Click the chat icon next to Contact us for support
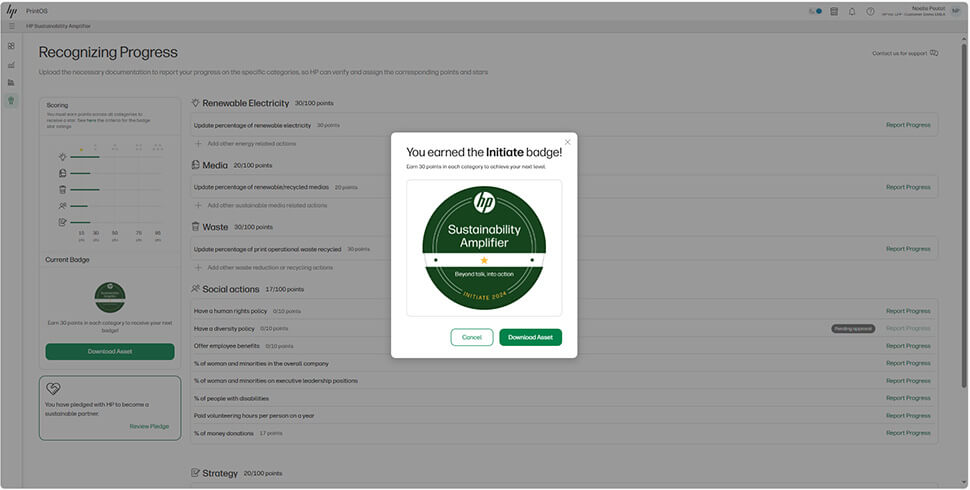 (x=934, y=53)
